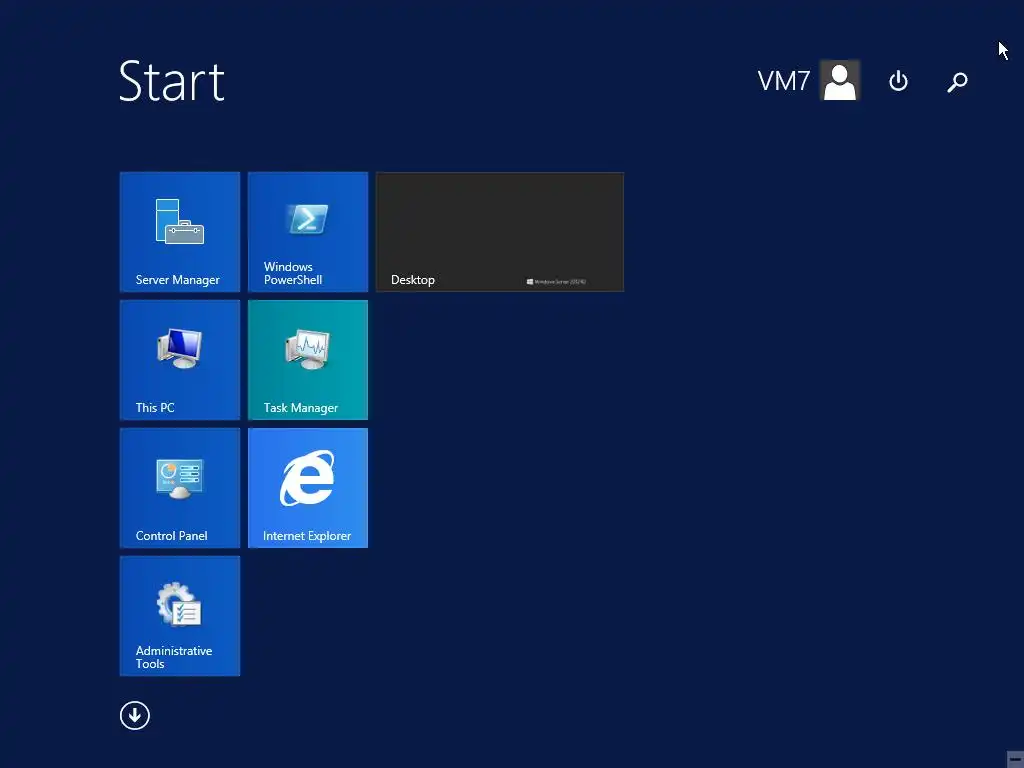Launch Windows PowerShell tile
The image size is (1024, 768).
(308, 232)
